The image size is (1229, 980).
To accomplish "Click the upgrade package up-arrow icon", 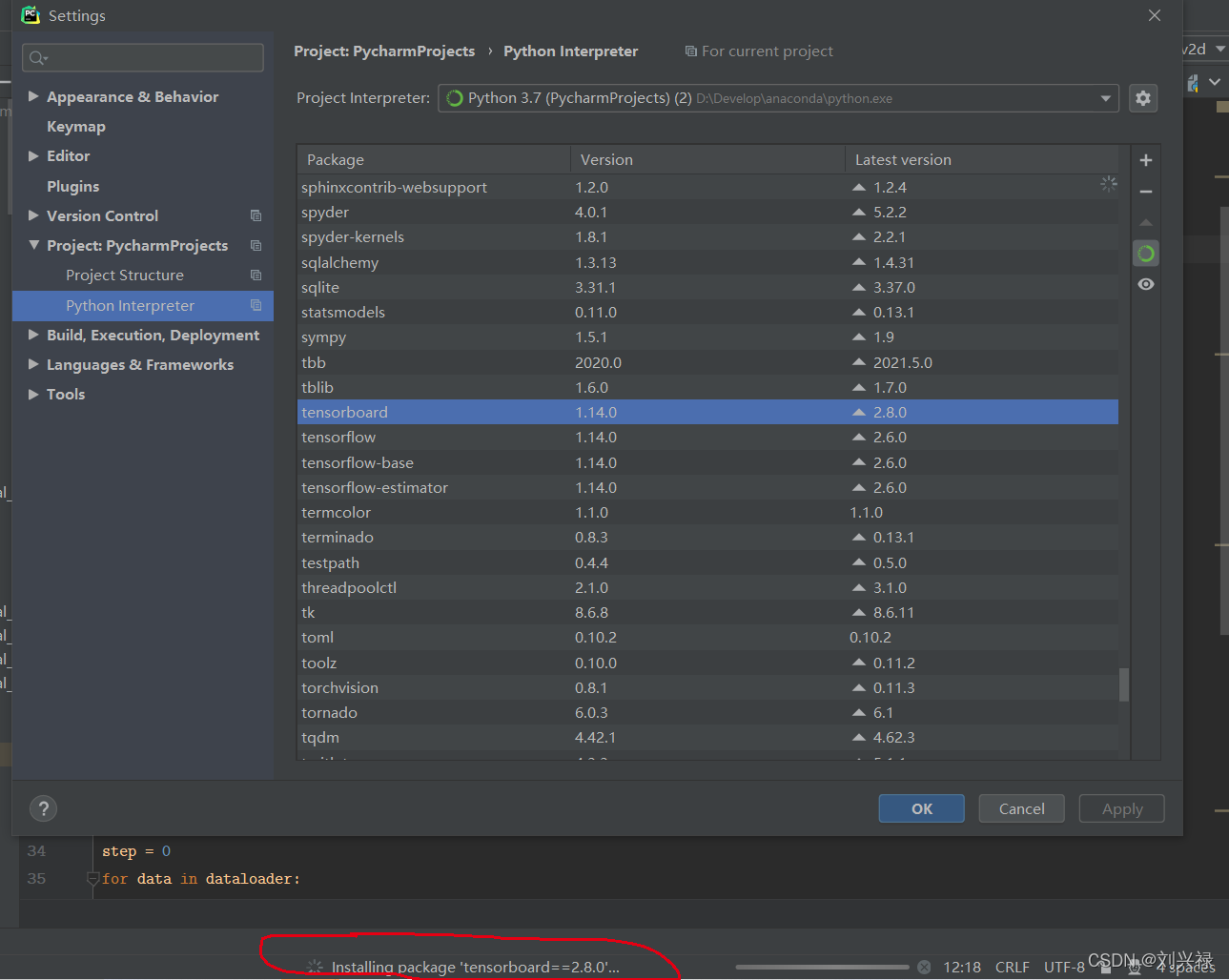I will pyautogui.click(x=1146, y=222).
